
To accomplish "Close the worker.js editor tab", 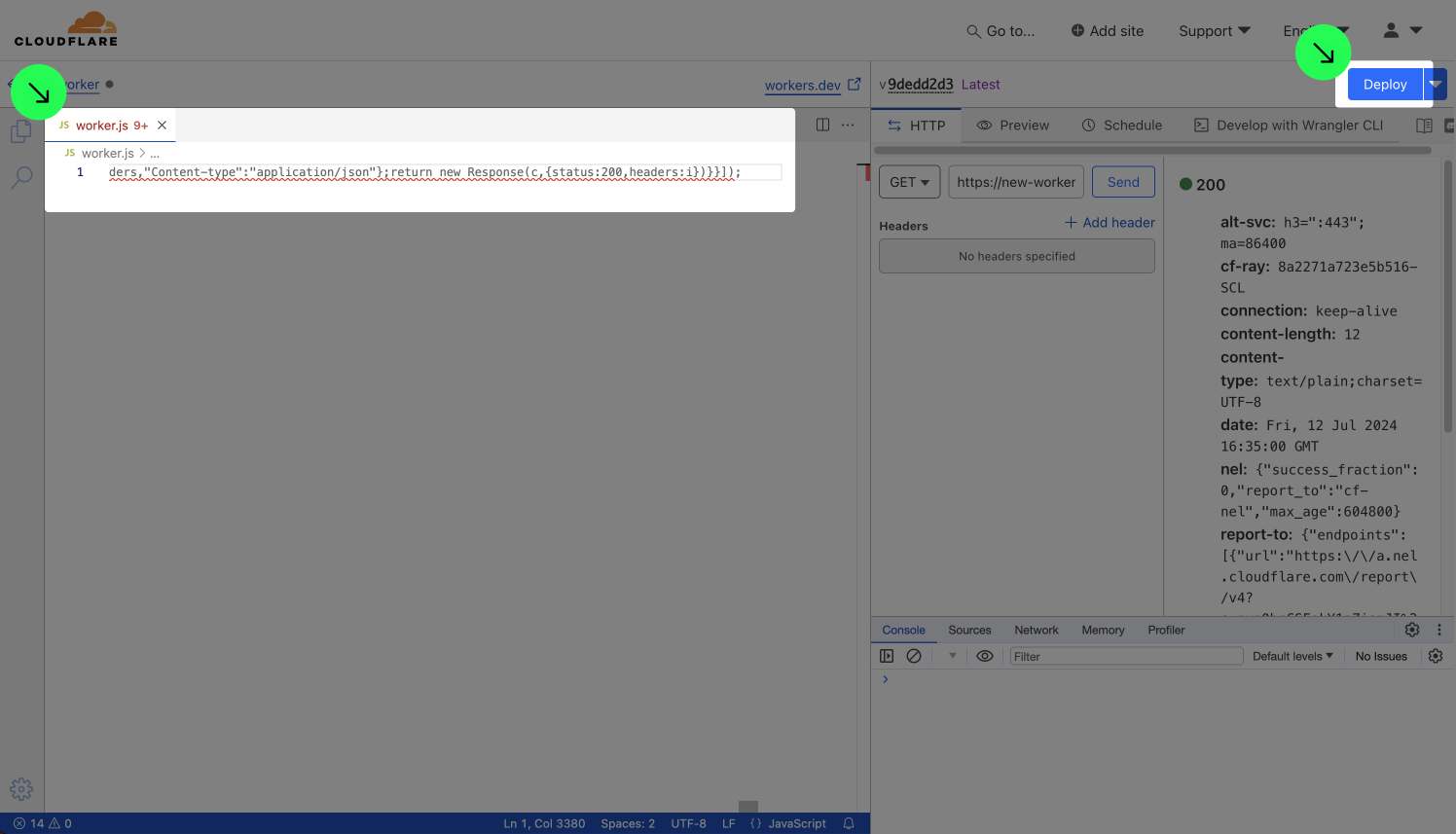I will pos(163,126).
